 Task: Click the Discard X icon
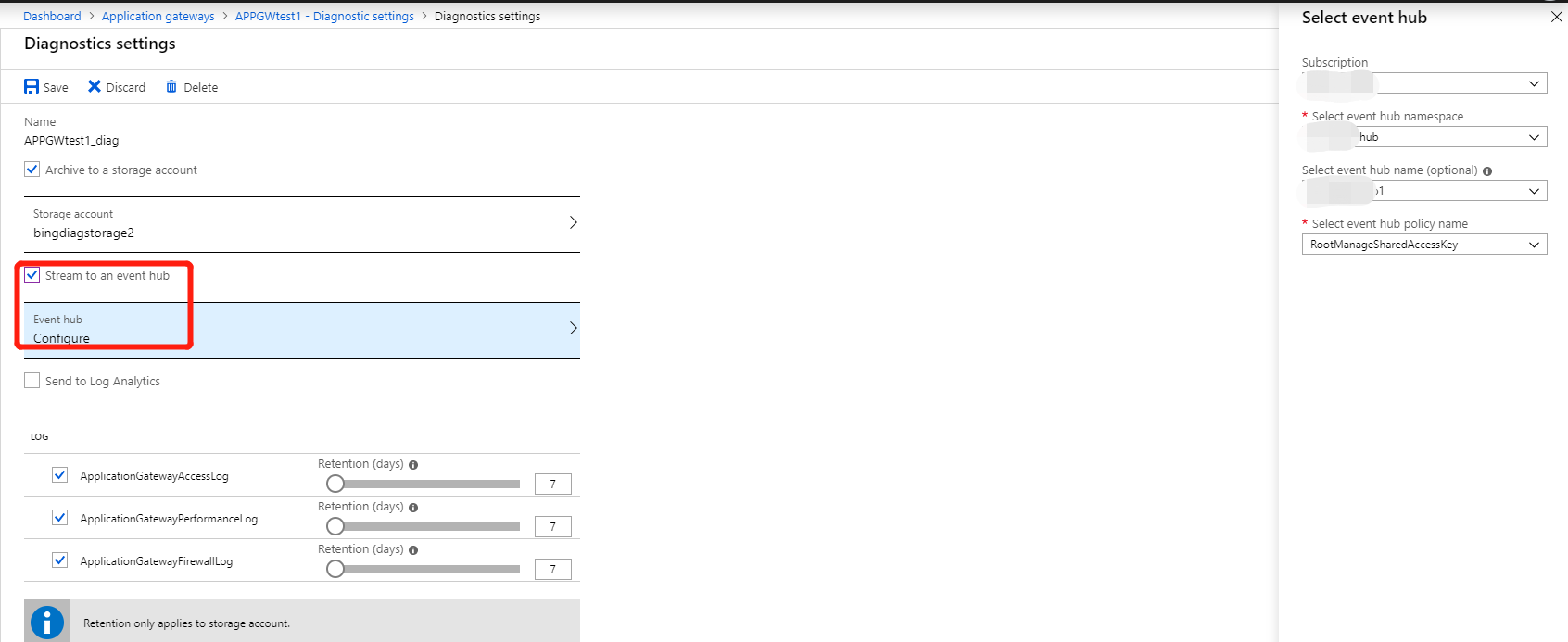coord(95,87)
